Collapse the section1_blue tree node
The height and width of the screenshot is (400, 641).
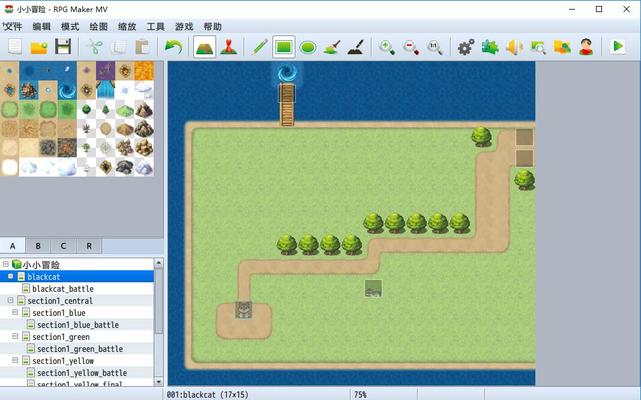click(x=16, y=312)
